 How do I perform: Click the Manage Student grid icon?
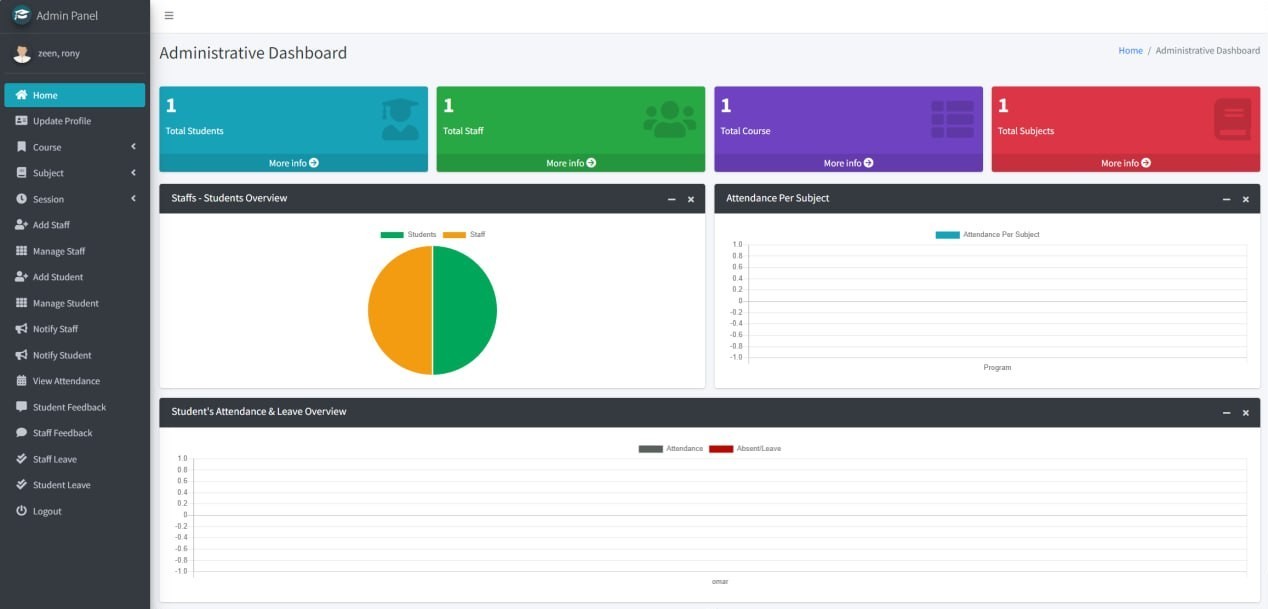[x=21, y=303]
